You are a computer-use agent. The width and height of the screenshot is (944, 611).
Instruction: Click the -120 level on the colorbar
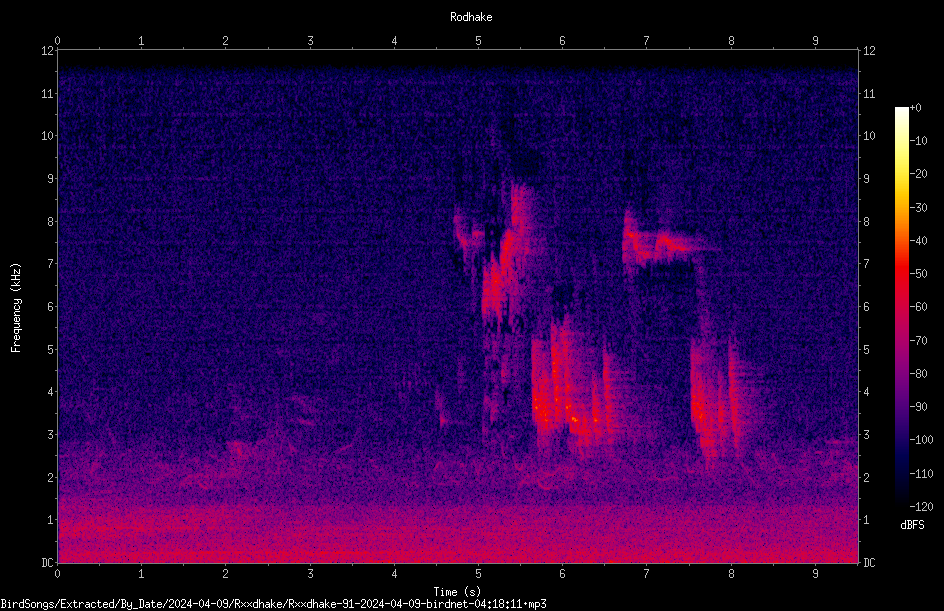[x=920, y=507]
